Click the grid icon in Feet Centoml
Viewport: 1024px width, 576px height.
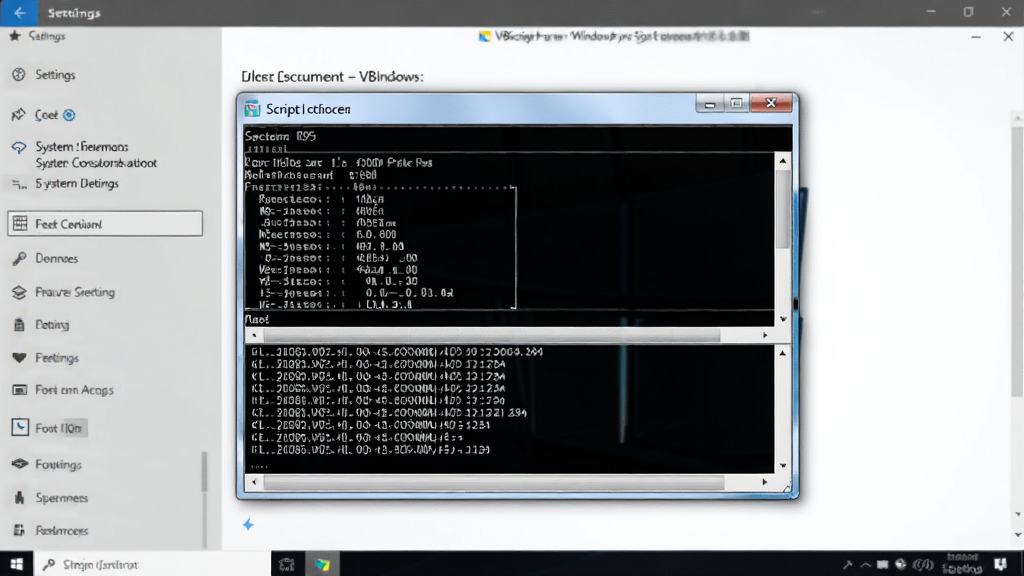pos(20,224)
